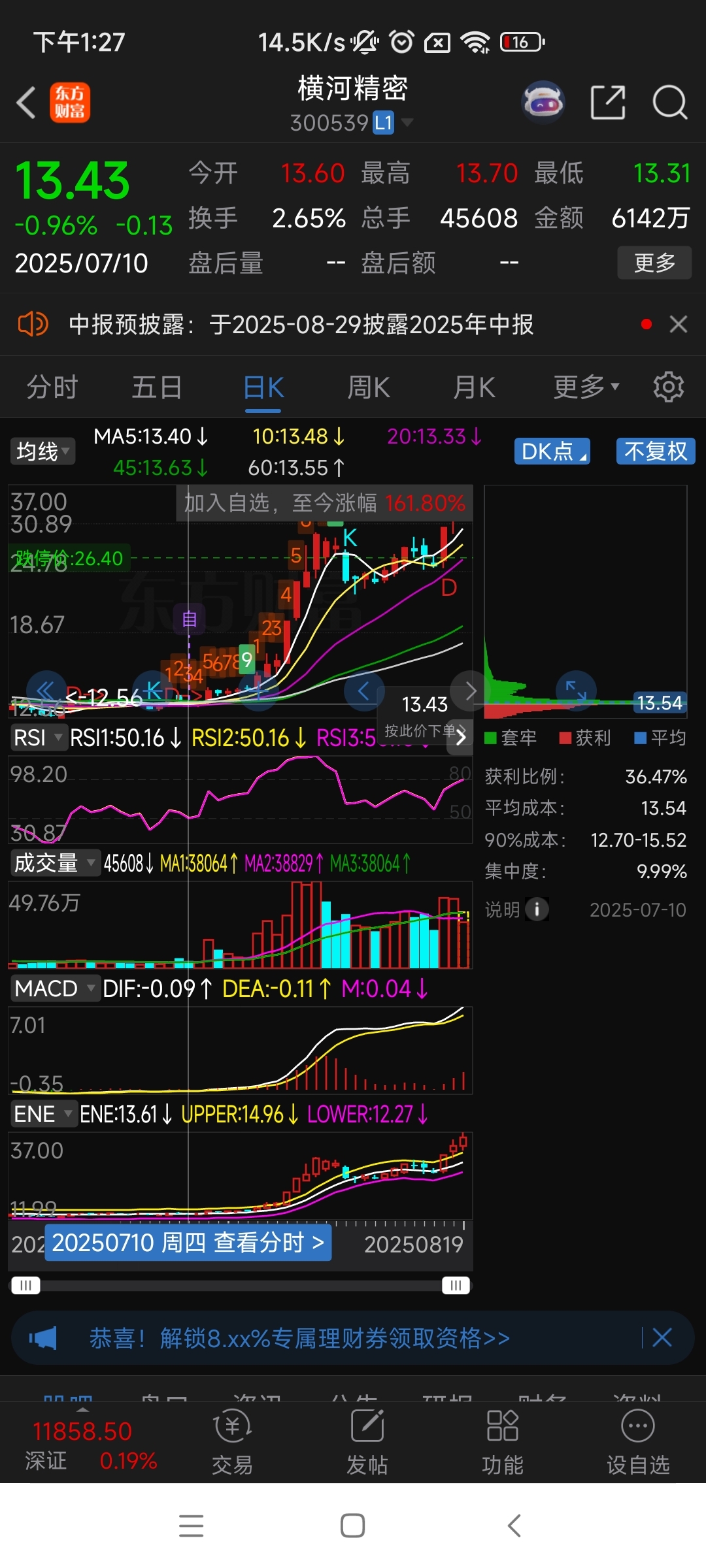The image size is (706, 1568).
Task: Tap the 13.54 average cost label
Action: tap(660, 702)
